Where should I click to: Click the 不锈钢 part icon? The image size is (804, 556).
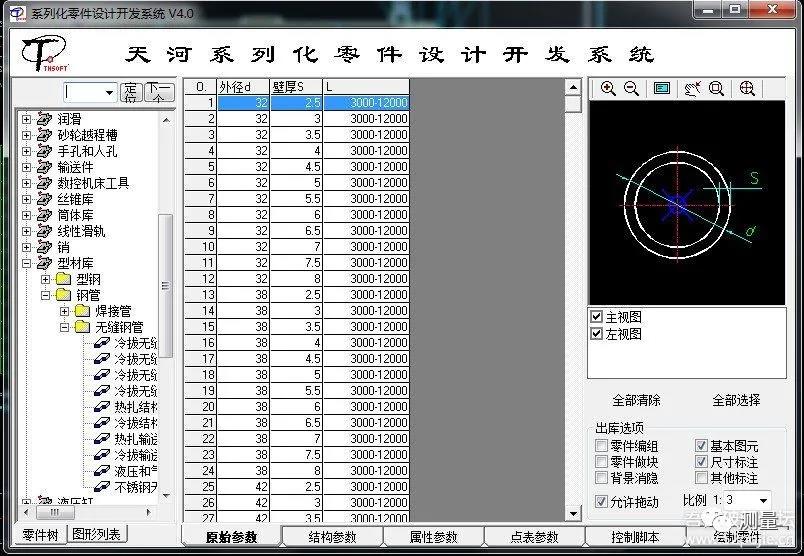102,486
